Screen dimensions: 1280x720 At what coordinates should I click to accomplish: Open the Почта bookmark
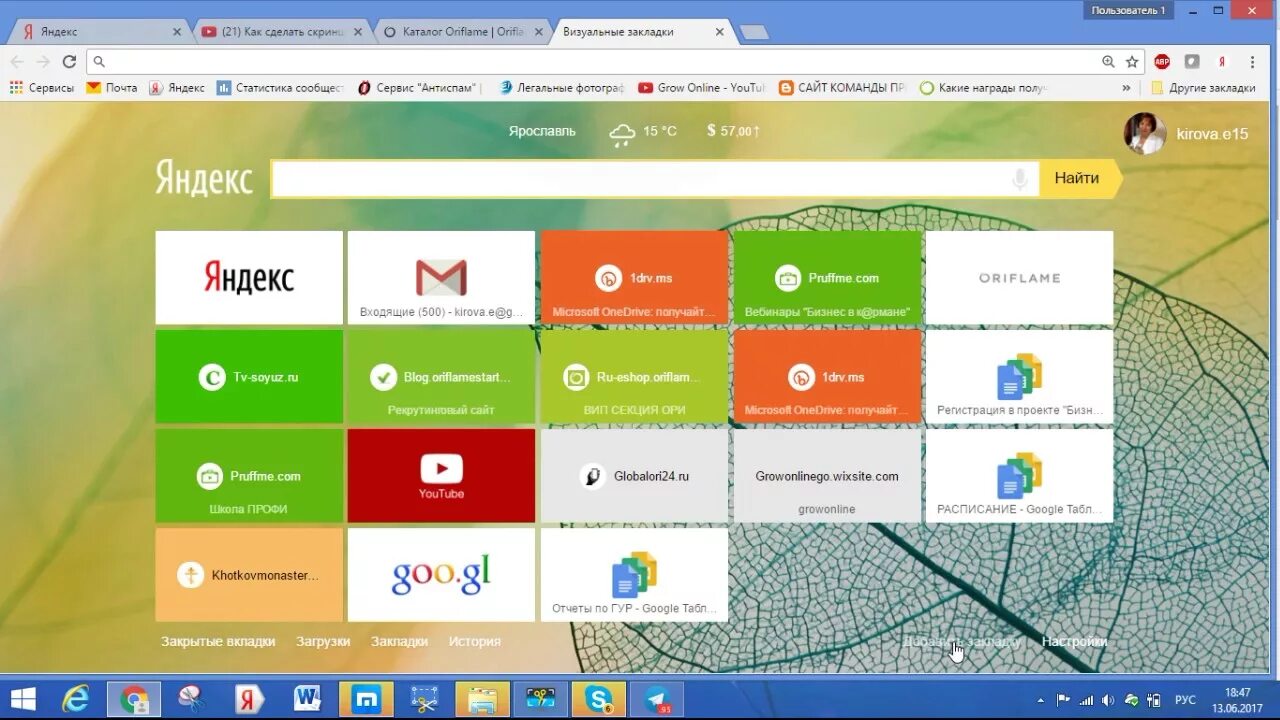coord(112,88)
